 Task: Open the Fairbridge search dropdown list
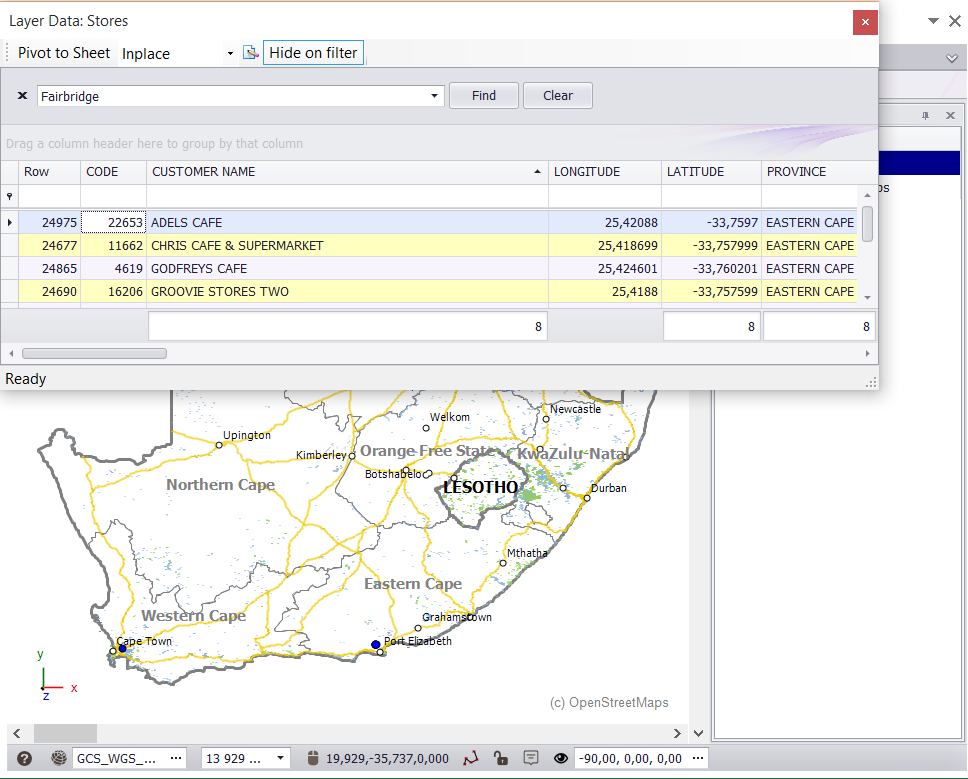433,95
